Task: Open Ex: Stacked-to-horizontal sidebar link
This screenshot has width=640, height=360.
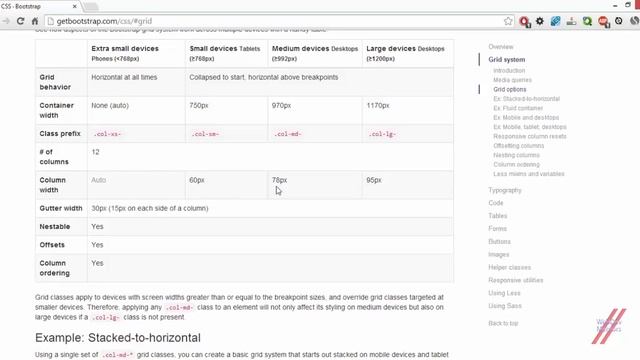Action: pyautogui.click(x=527, y=99)
